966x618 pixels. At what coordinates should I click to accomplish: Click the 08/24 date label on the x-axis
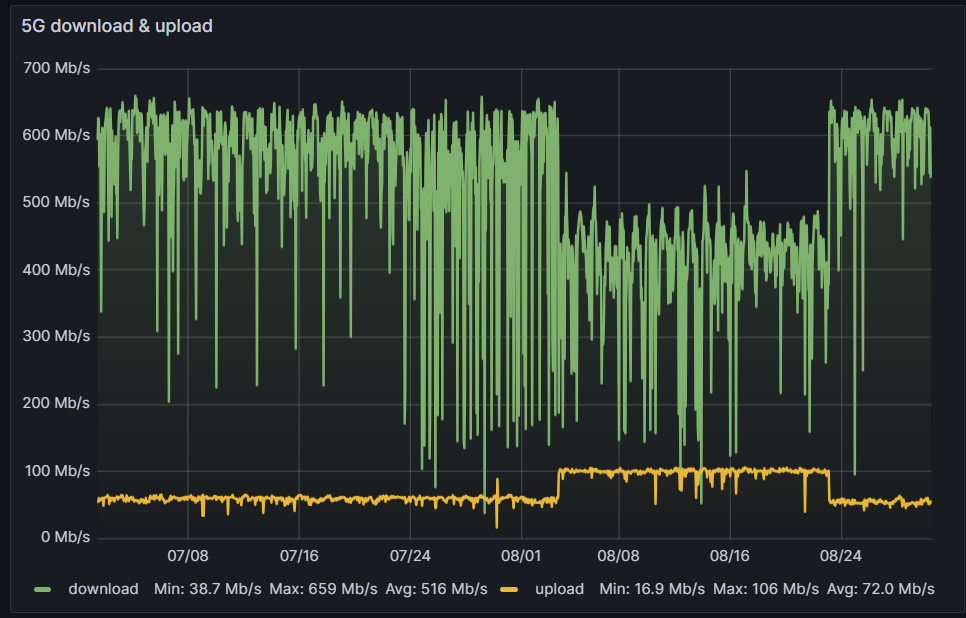tap(840, 554)
